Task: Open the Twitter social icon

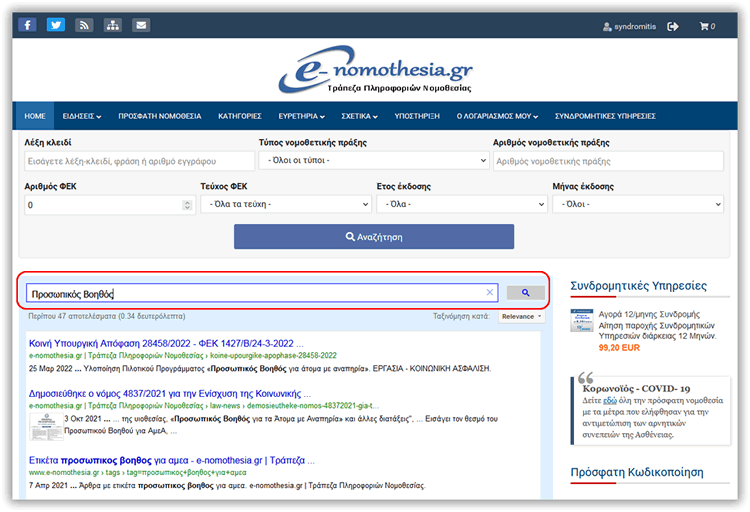Action: (x=56, y=25)
